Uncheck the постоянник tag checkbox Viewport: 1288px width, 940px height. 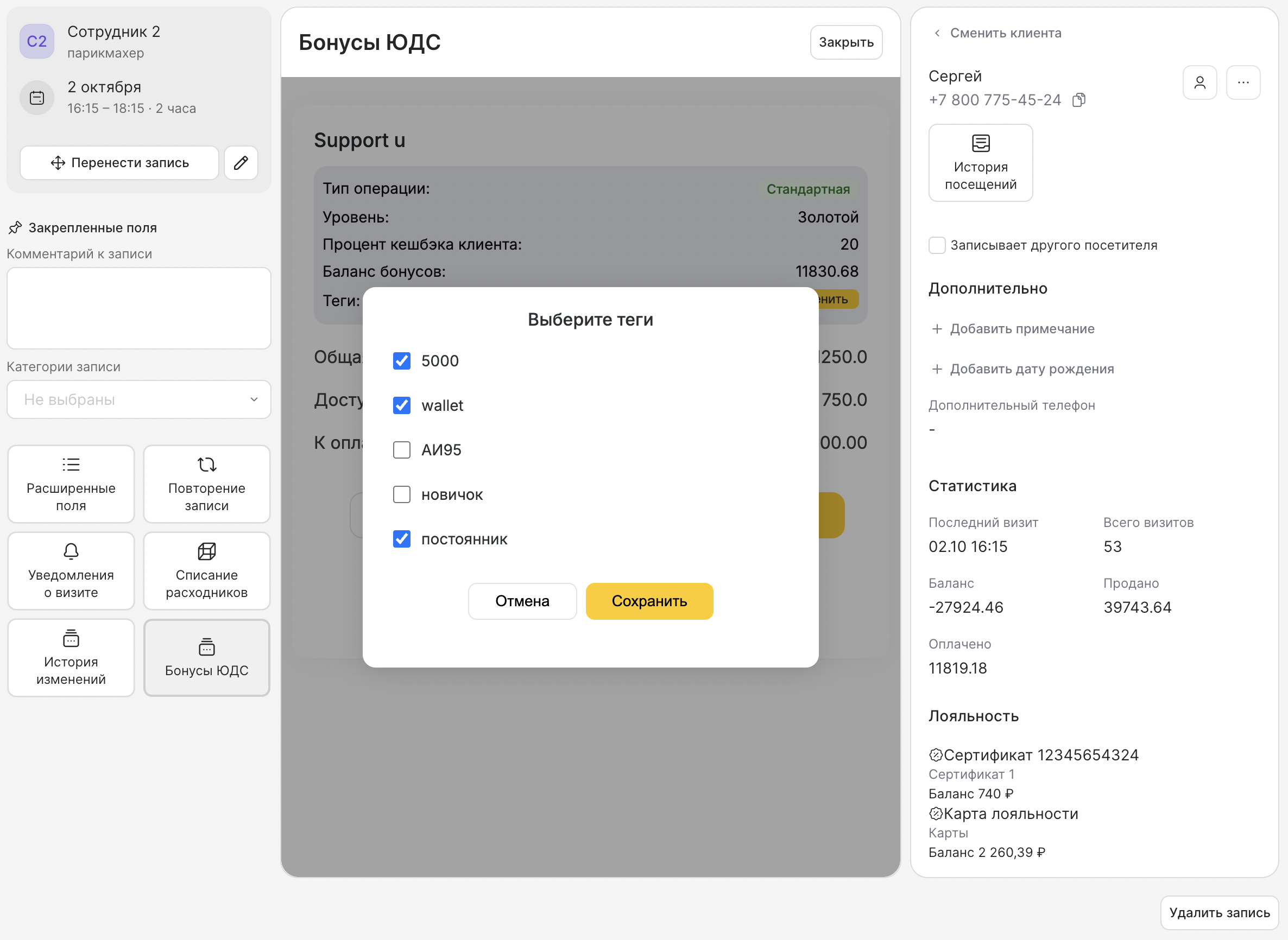402,539
